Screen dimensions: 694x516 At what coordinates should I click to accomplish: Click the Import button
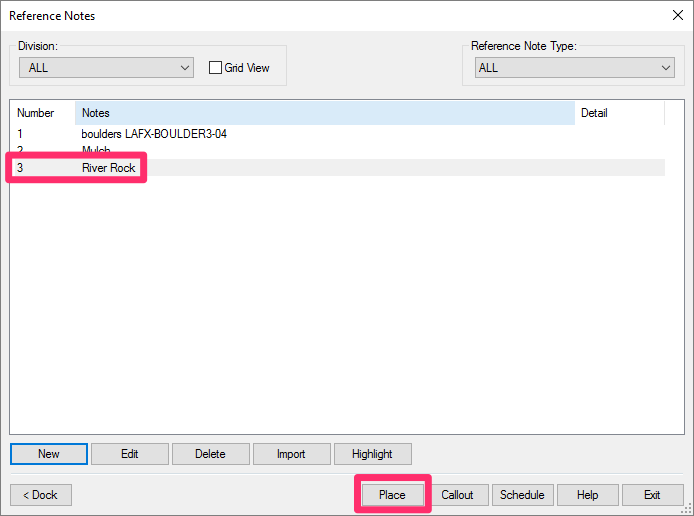point(292,454)
